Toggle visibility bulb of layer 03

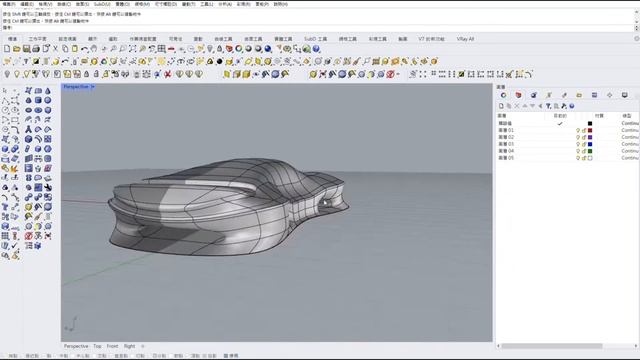click(578, 144)
